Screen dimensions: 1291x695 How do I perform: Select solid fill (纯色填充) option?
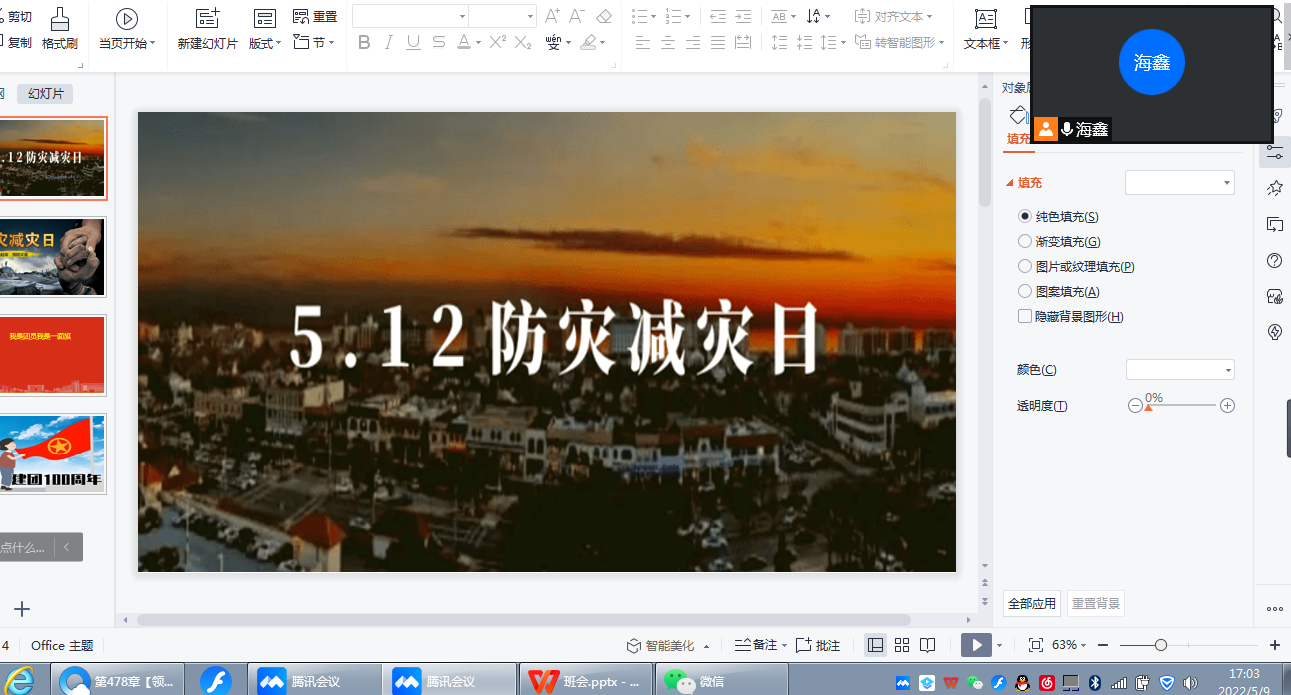tap(1025, 216)
